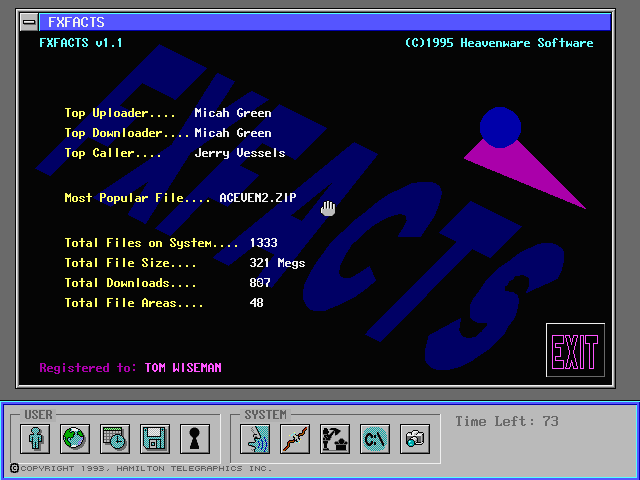
Task: Click the total file areas value 48
Action: click(256, 303)
